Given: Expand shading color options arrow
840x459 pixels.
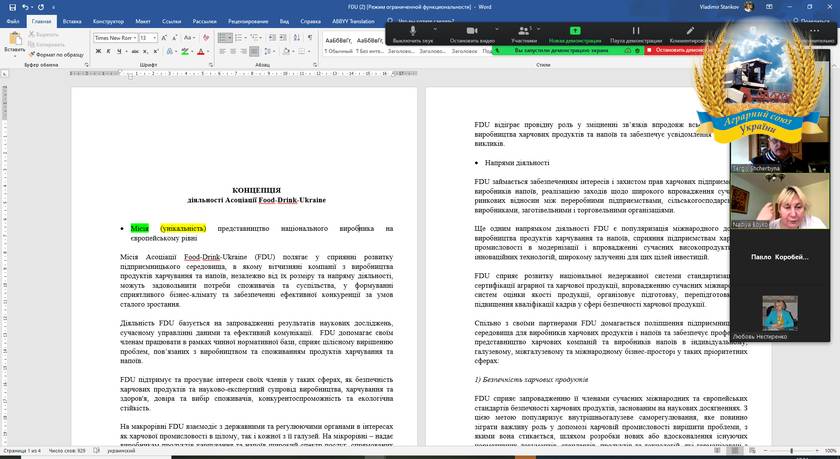Looking at the screenshot, I should [293, 51].
